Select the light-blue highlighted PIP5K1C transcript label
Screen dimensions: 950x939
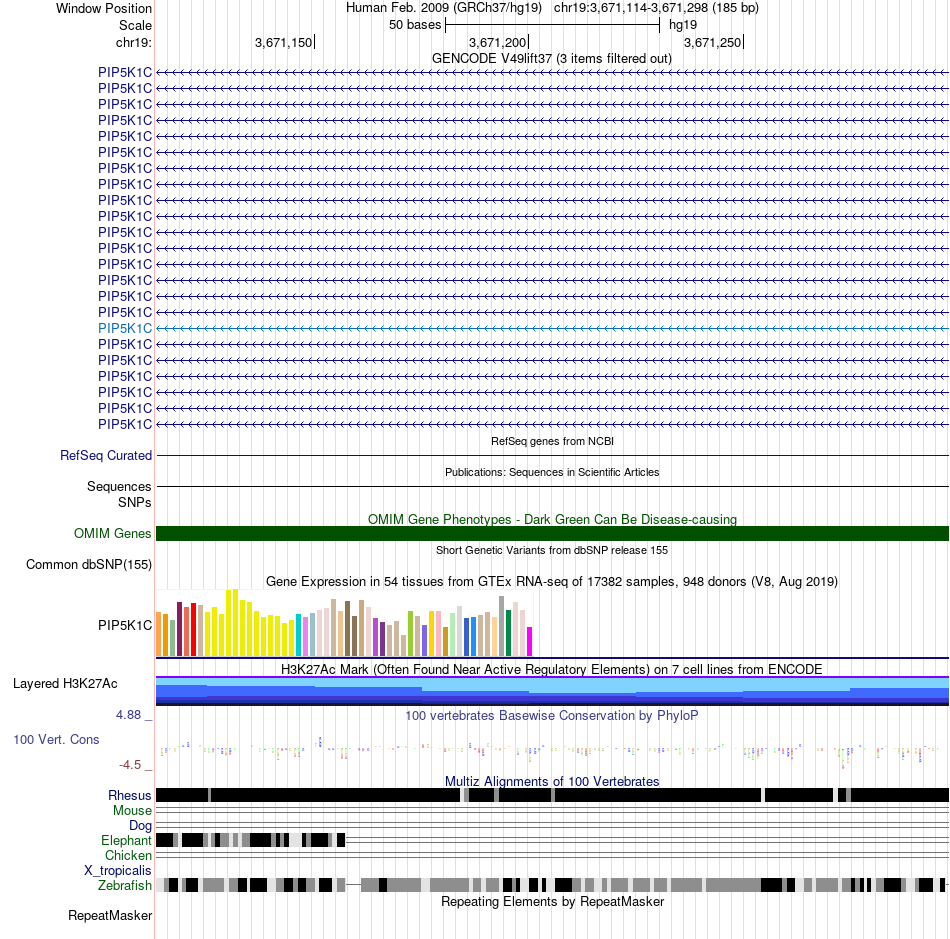[x=125, y=328]
